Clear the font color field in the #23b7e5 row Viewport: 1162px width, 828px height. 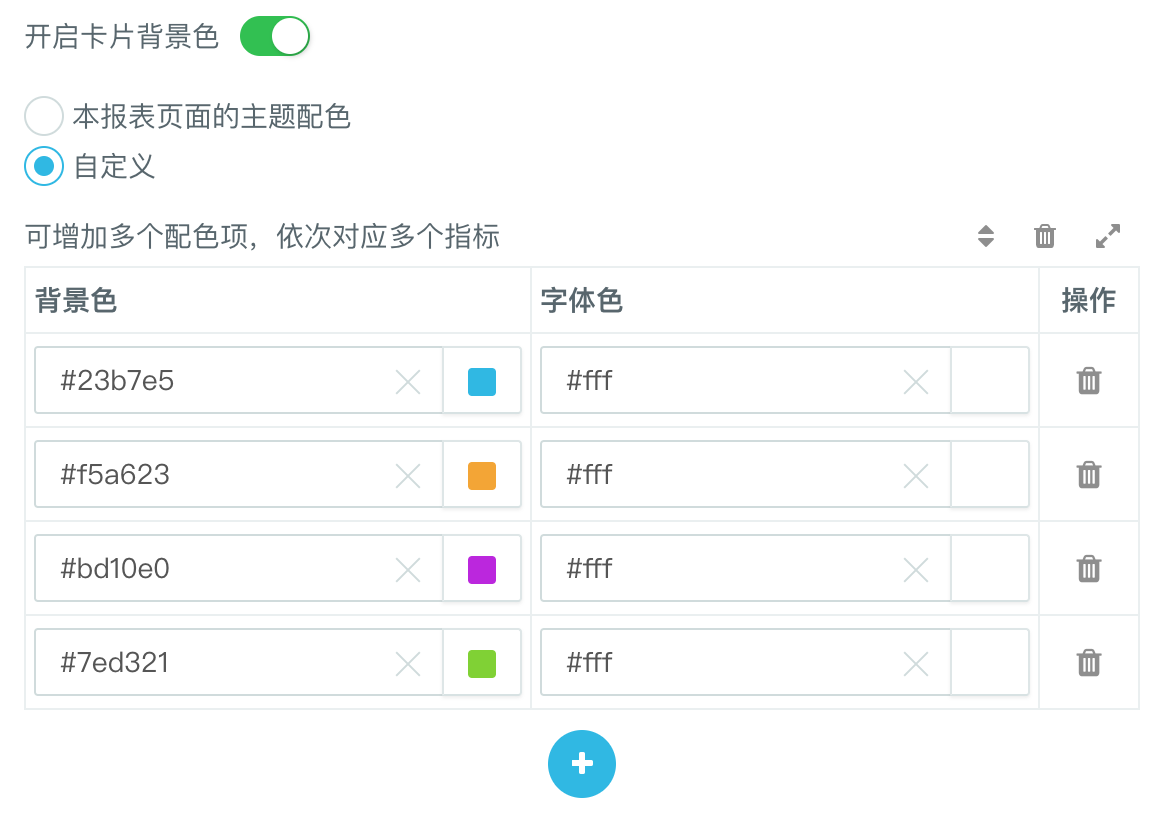pos(916,382)
